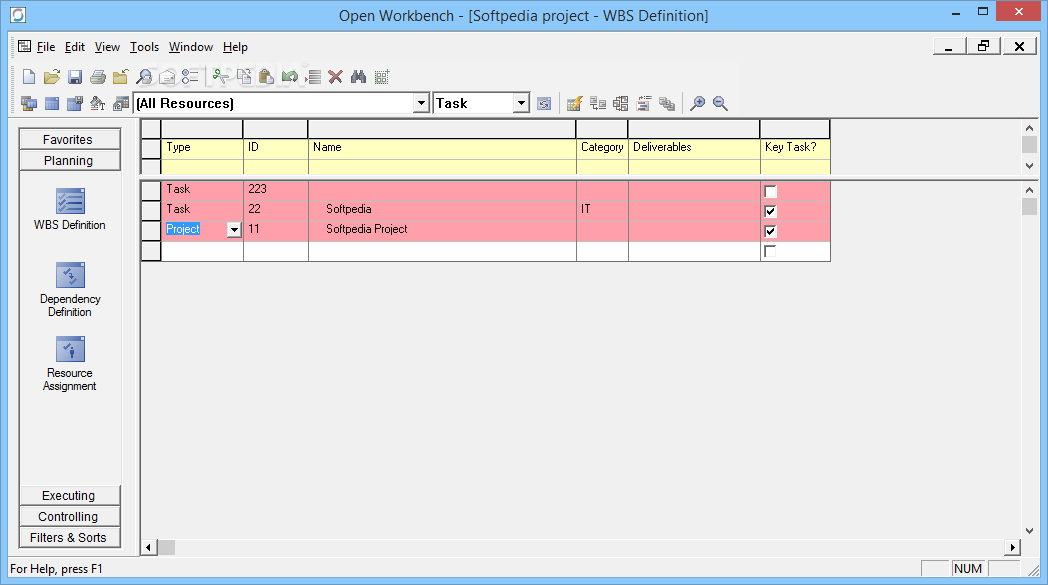Click the green grid add icon
Screen dimensions: 1048x585
(x=382, y=77)
